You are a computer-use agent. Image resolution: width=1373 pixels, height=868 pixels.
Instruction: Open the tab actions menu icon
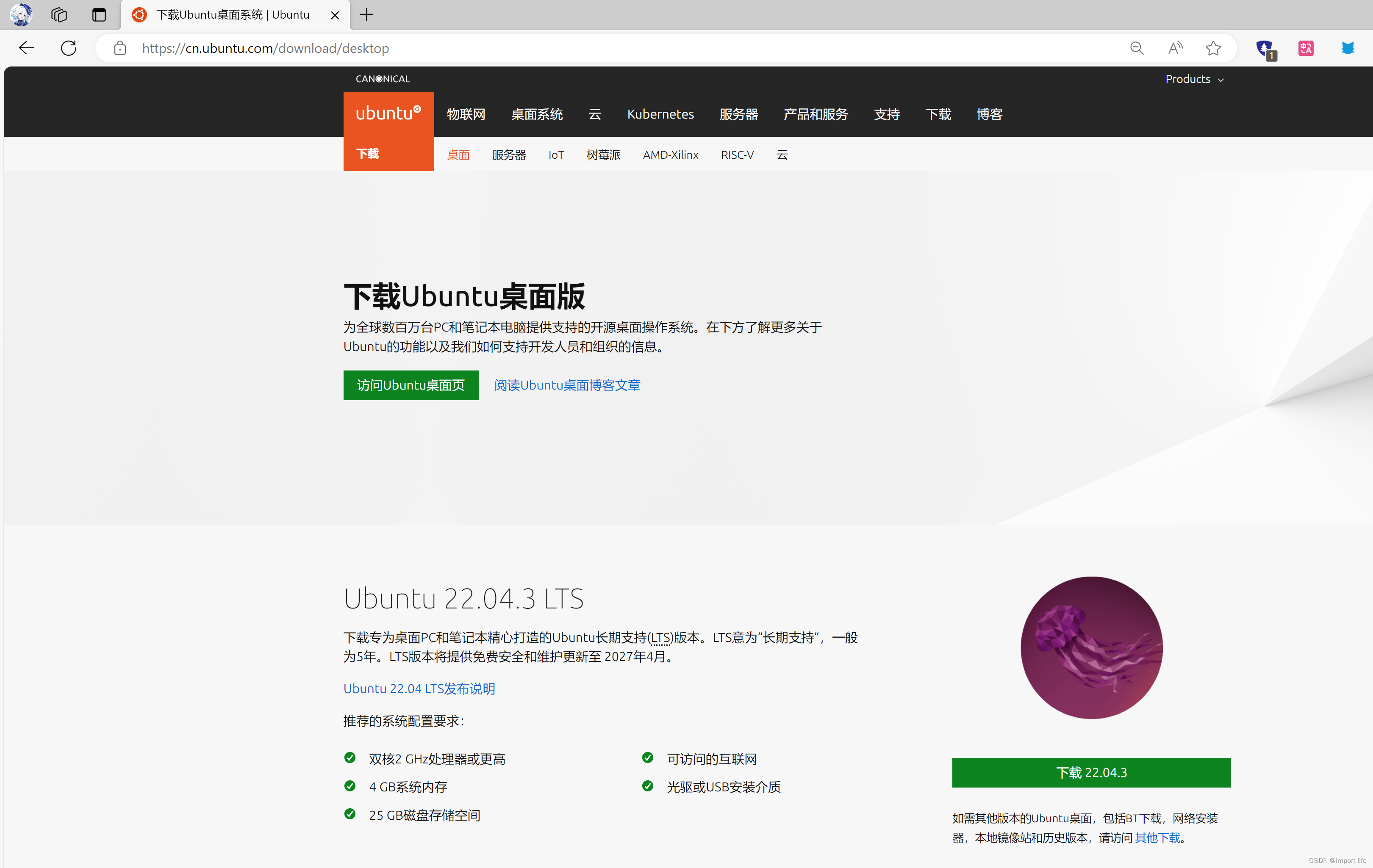(x=99, y=14)
